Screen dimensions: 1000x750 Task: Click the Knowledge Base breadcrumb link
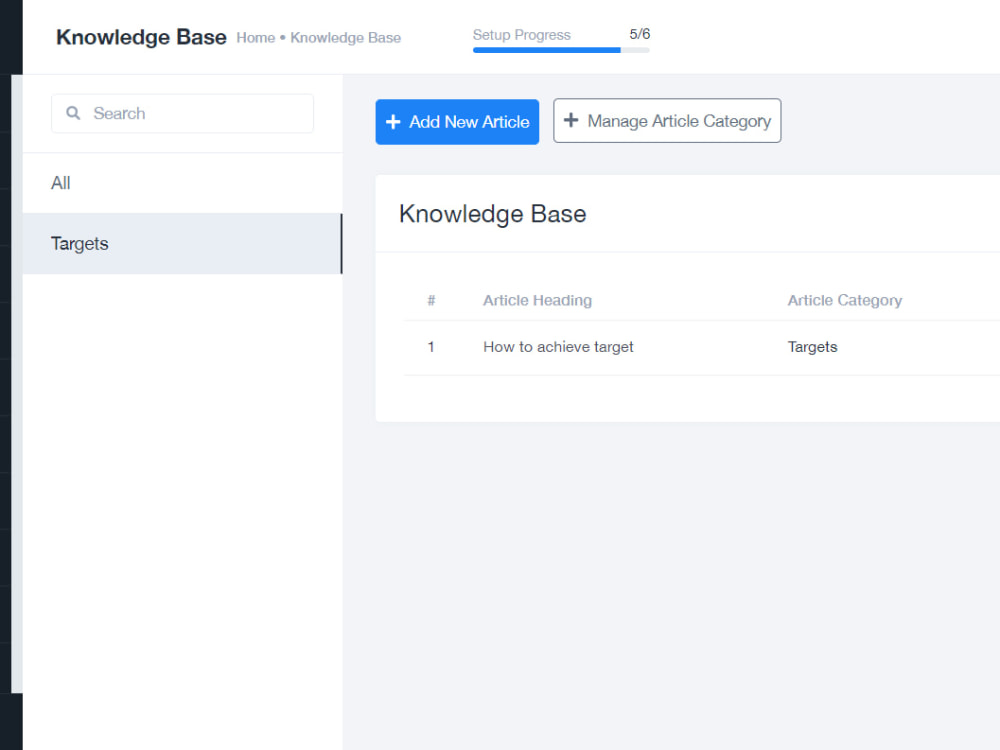coord(346,38)
